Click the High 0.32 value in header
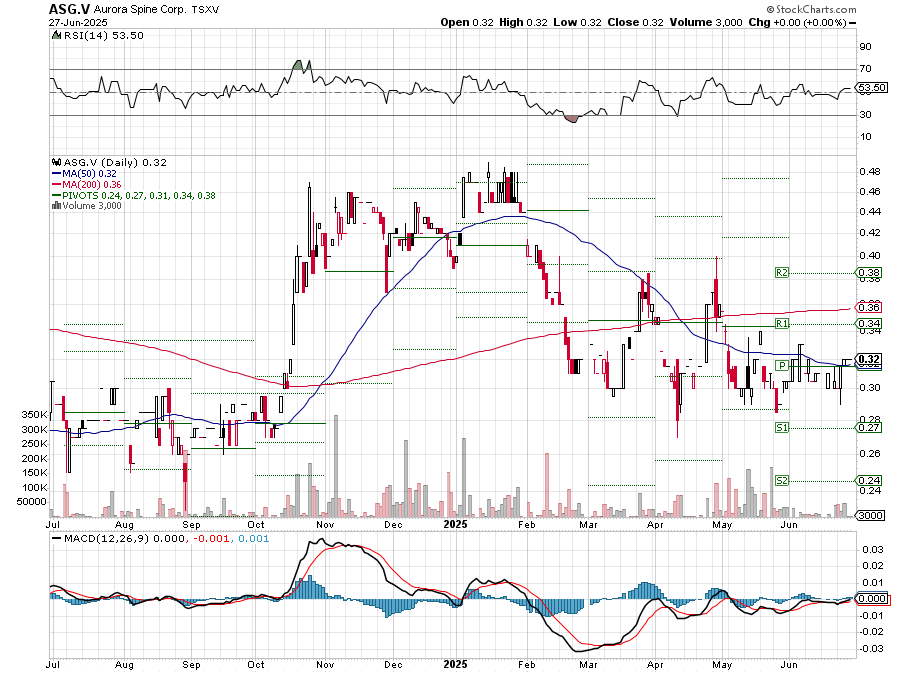The image size is (900, 673). pyautogui.click(x=523, y=22)
